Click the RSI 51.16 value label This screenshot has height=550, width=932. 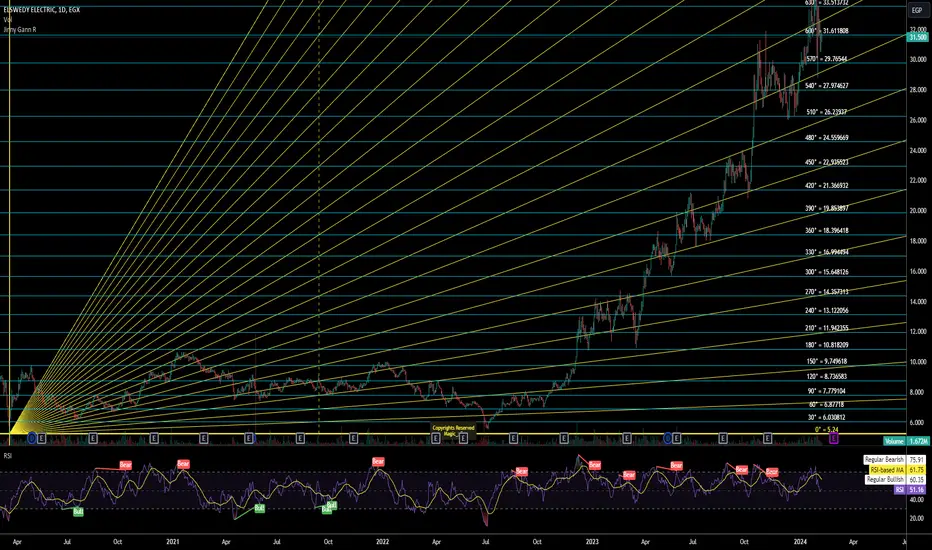tap(908, 489)
